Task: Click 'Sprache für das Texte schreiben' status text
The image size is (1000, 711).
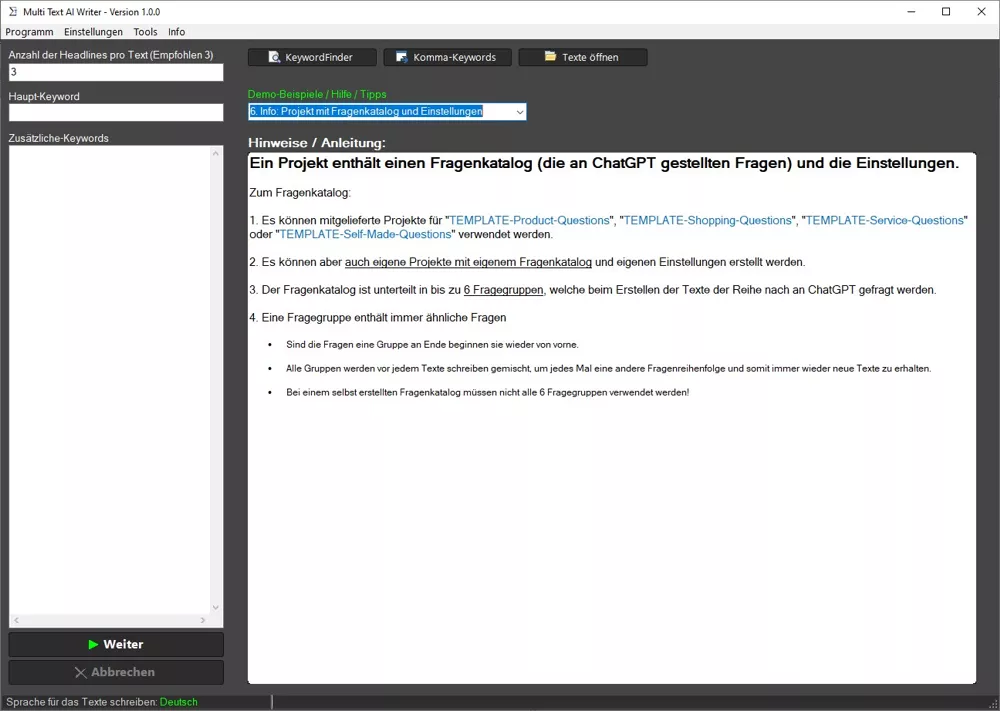Action: click(82, 702)
